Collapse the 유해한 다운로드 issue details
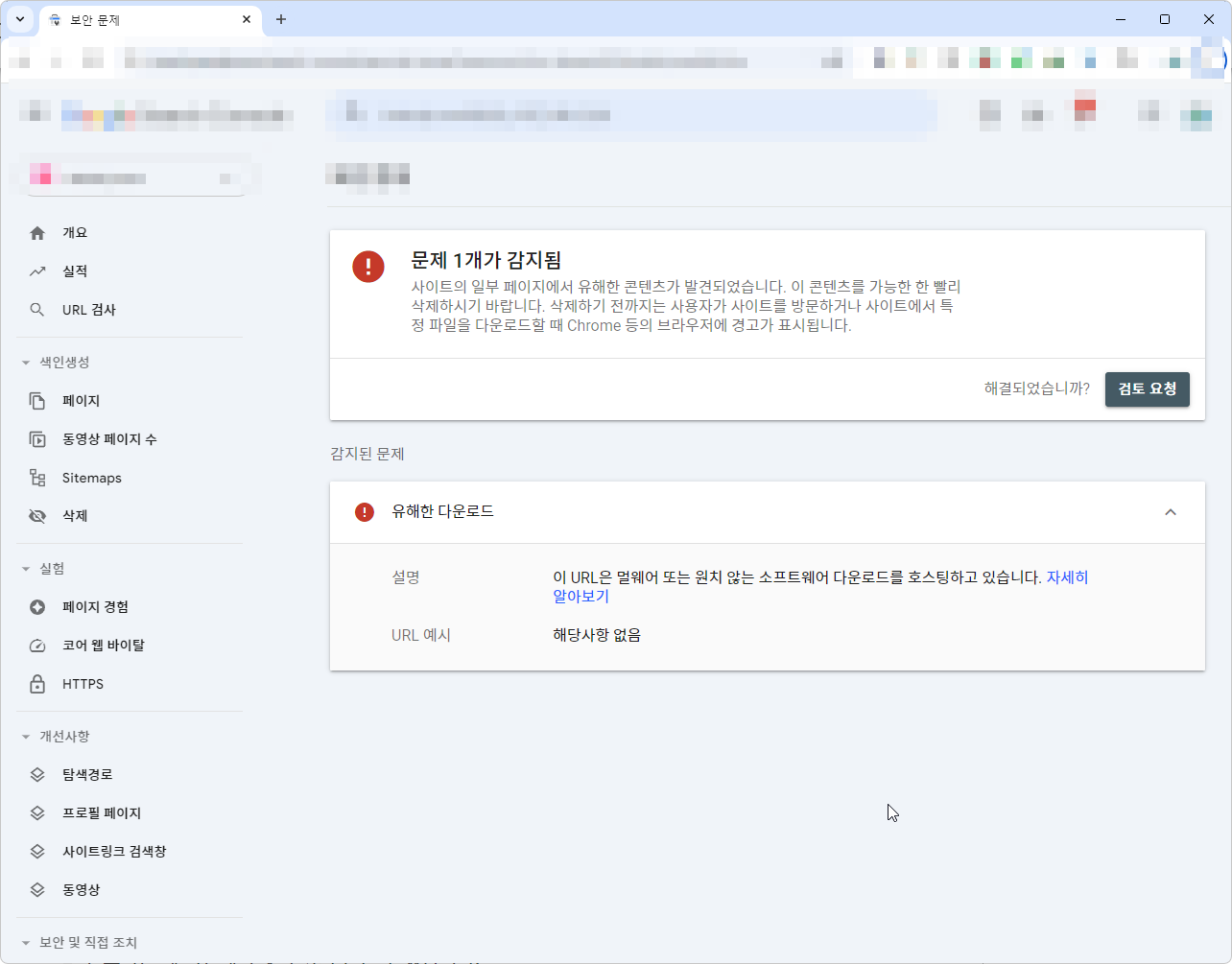1232x964 pixels. pyautogui.click(x=1171, y=511)
